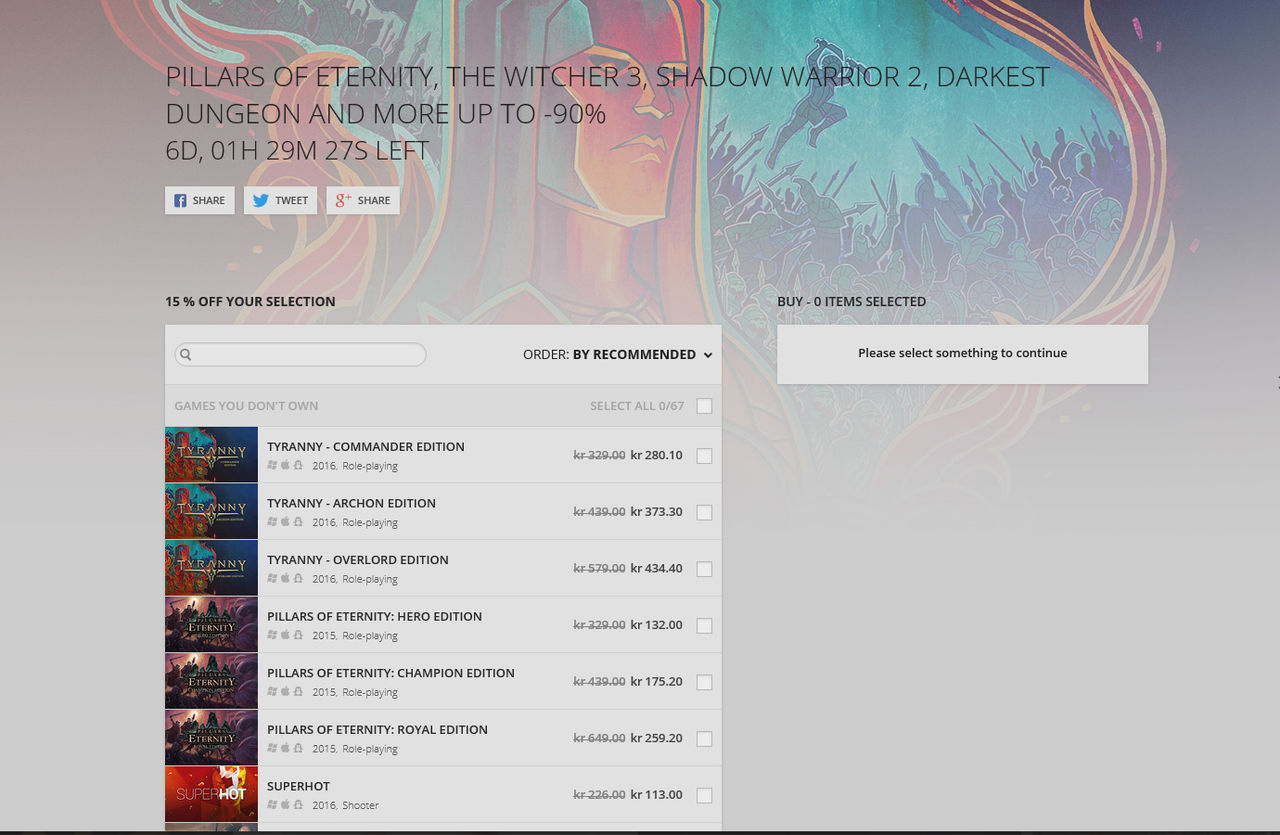1280x835 pixels.
Task: Click Linux icon on Tyranny Commander Edition row
Action: pyautogui.click(x=298, y=465)
